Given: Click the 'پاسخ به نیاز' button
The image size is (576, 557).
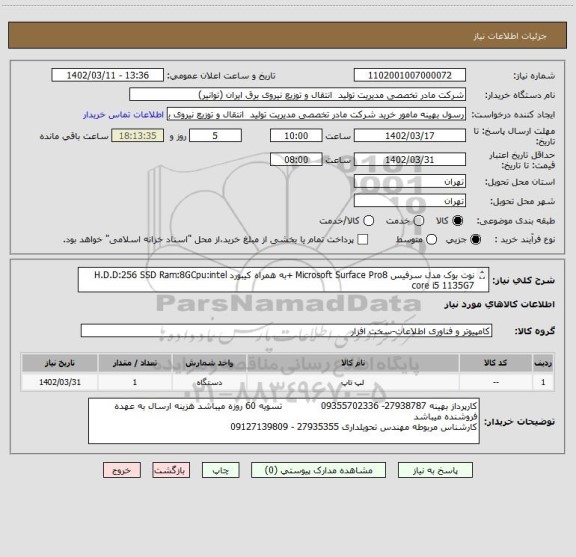Looking at the screenshot, I should click(x=435, y=470).
